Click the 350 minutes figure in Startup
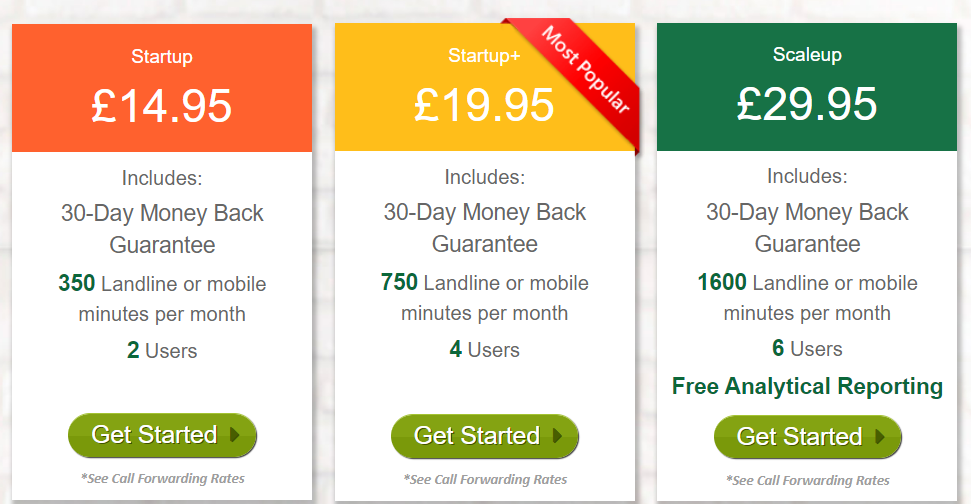The width and height of the screenshot is (971, 504). pyautogui.click(x=77, y=283)
